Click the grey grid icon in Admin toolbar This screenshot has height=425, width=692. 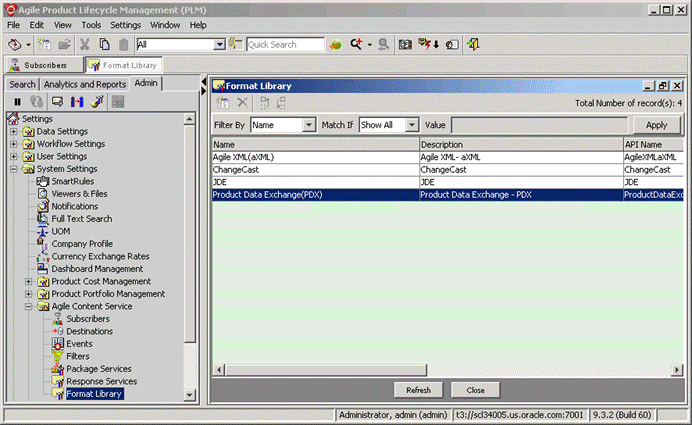[x=118, y=102]
